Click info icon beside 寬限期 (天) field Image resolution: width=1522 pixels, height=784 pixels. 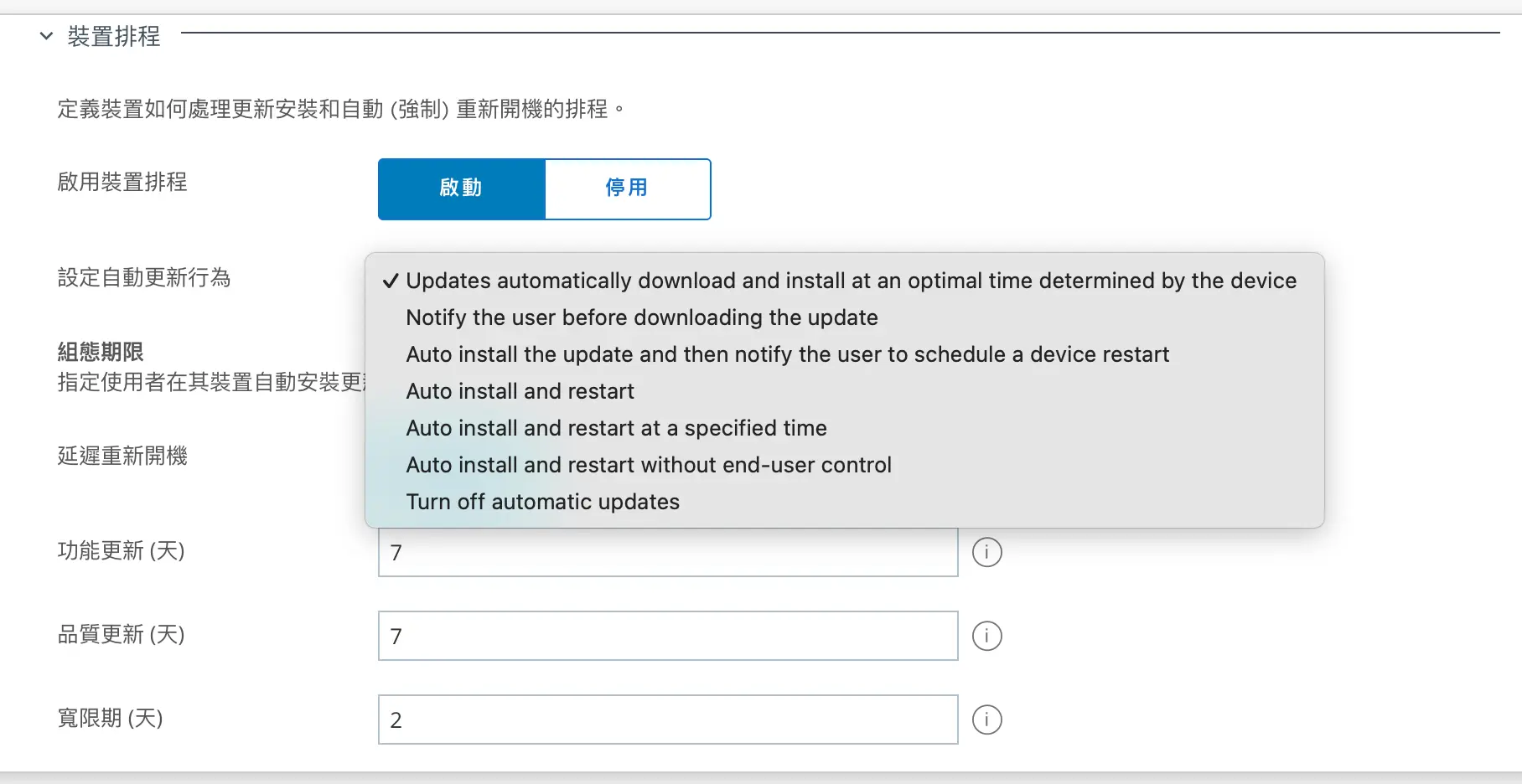tap(986, 720)
